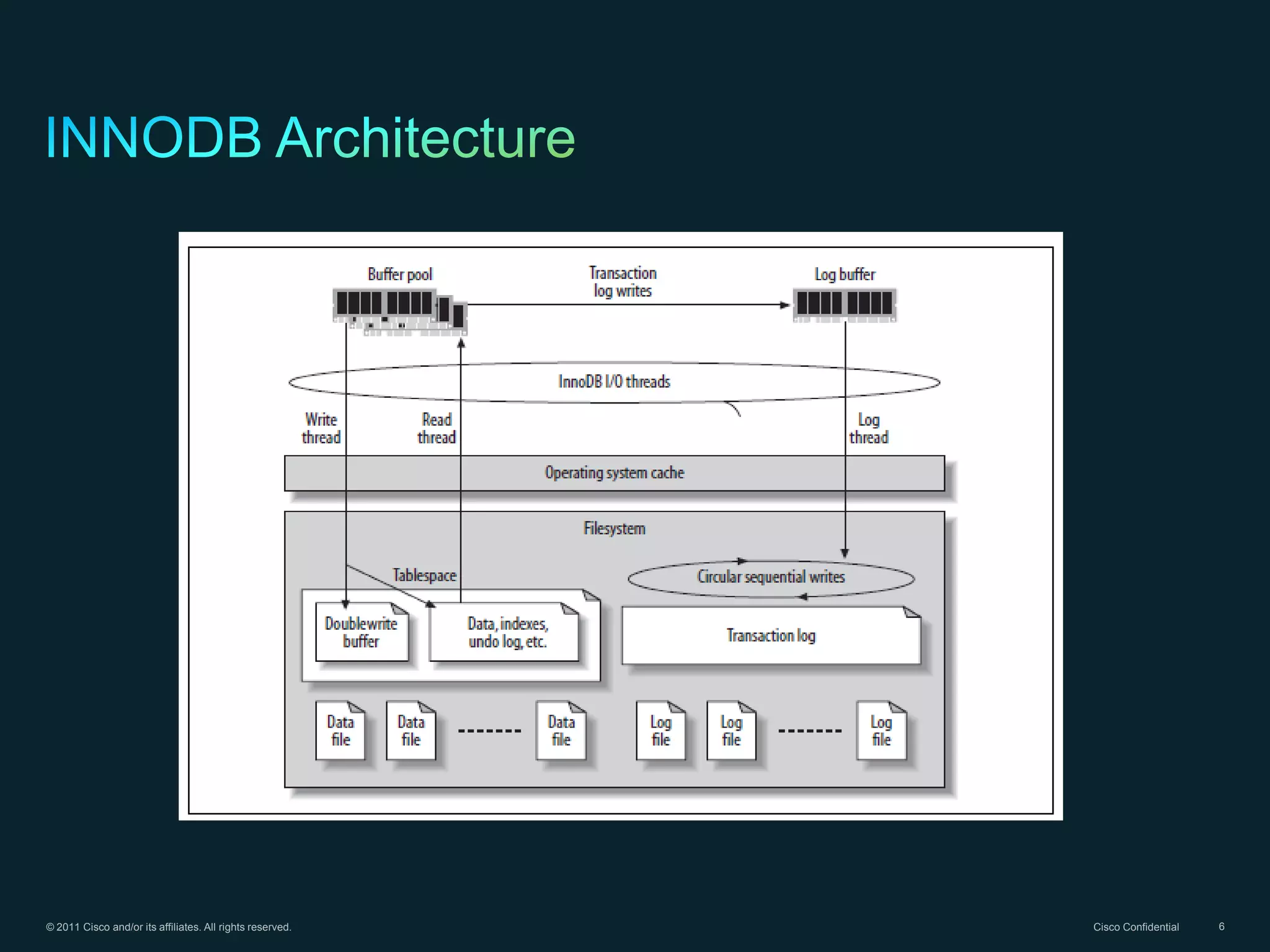Click the INNODB Architecture slide title
This screenshot has width=1270, height=952.
point(310,138)
